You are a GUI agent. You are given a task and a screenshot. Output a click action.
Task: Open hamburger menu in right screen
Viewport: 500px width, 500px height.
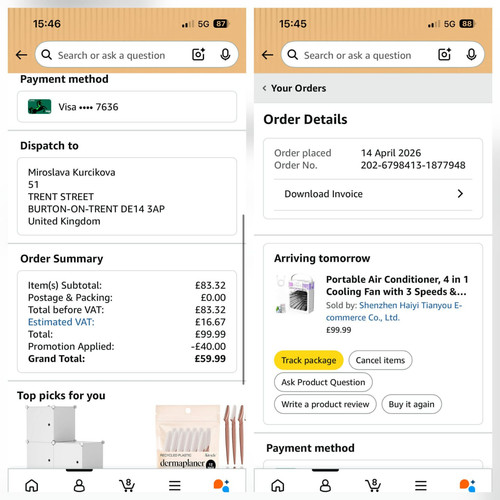pyautogui.click(x=421, y=486)
